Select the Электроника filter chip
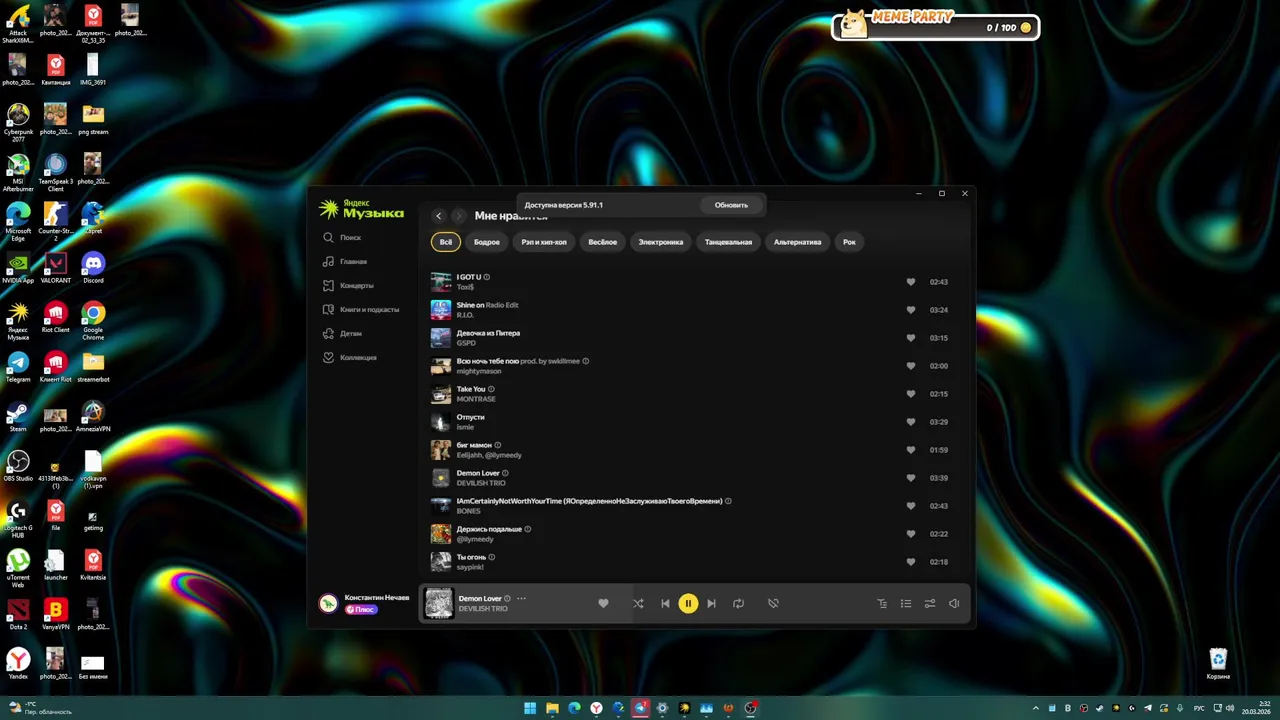1280x720 pixels. coord(661,242)
